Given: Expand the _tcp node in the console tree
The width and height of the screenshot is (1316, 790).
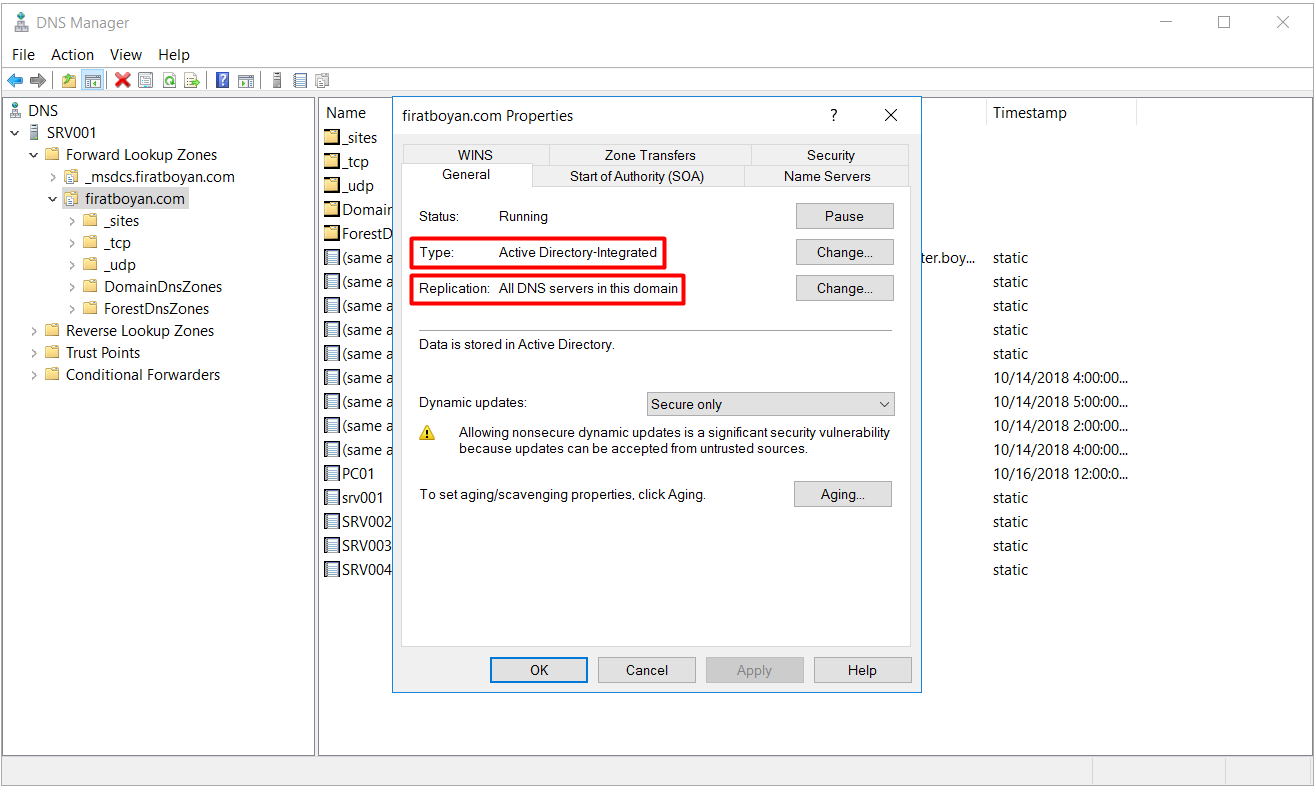Looking at the screenshot, I should pyautogui.click(x=72, y=243).
